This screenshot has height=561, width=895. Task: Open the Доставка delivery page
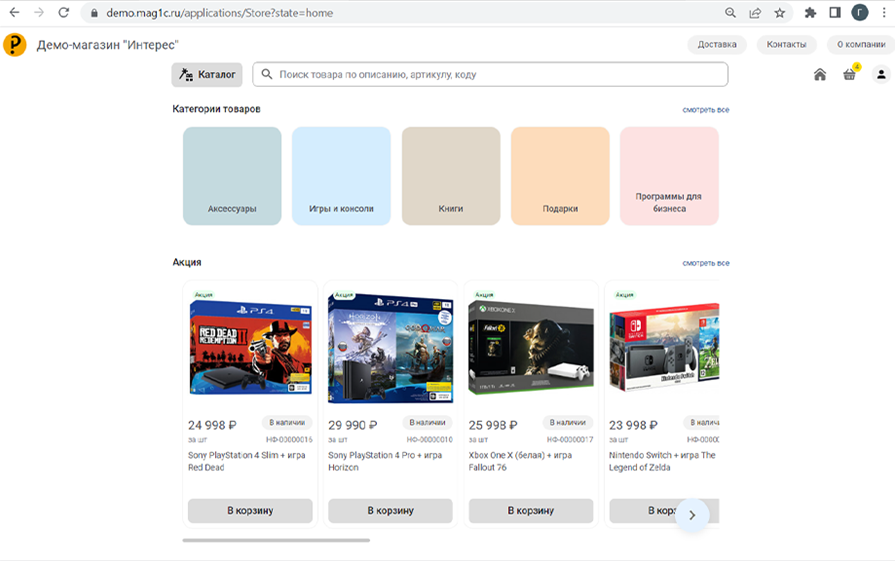(x=717, y=45)
